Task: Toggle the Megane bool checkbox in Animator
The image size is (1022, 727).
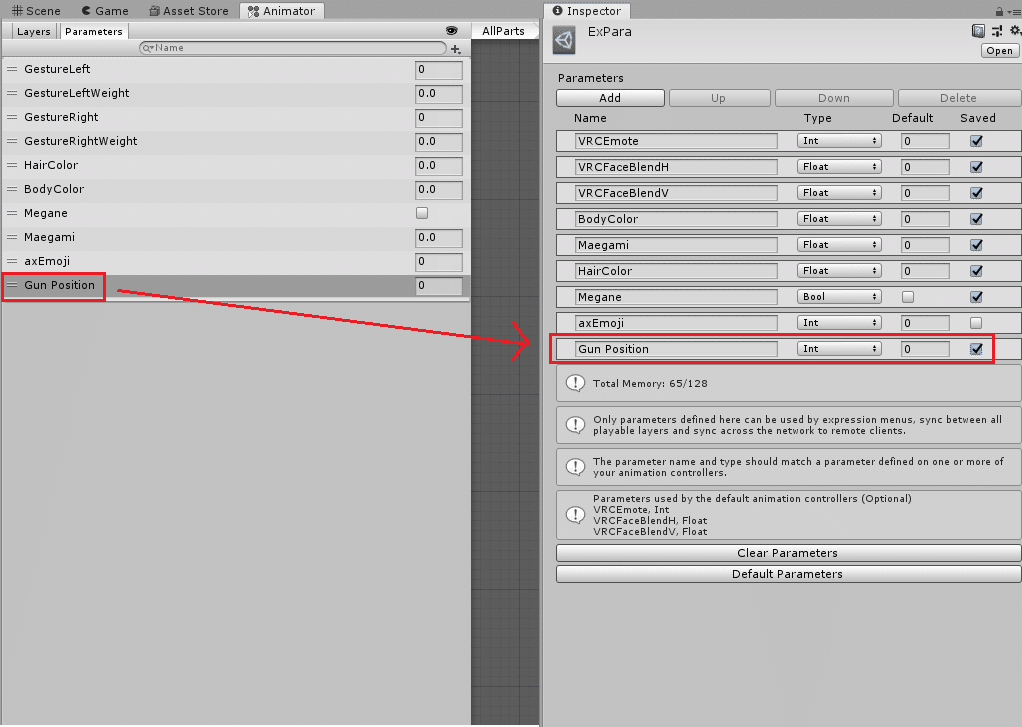Action: pos(422,213)
